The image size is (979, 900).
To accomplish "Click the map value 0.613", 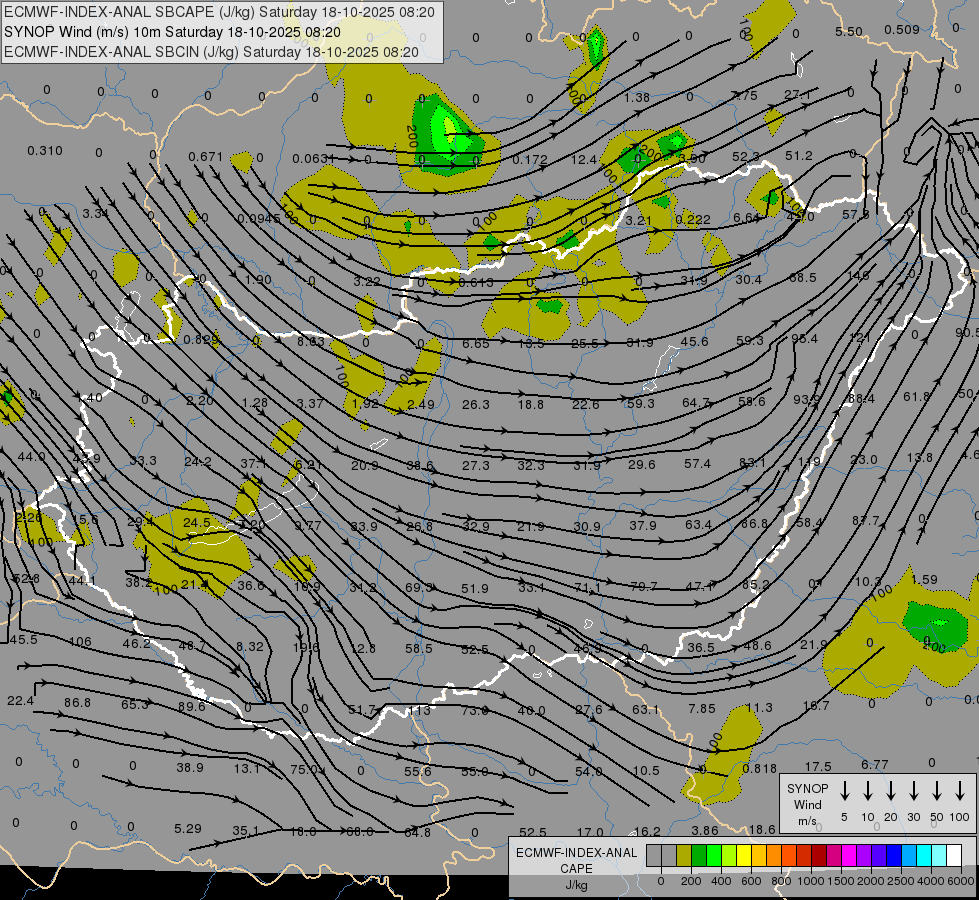I will pos(476,282).
